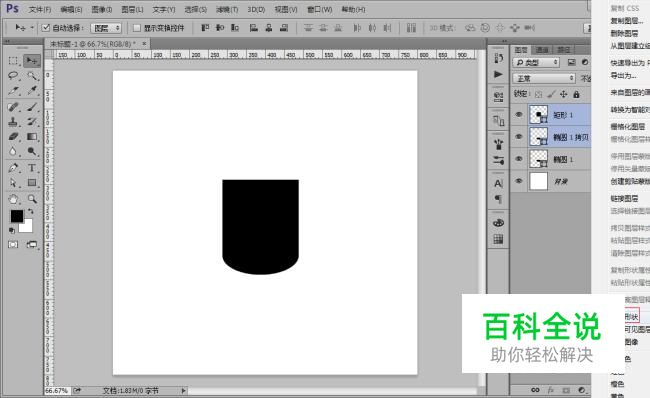Select the Hand tool

(x=13, y=199)
